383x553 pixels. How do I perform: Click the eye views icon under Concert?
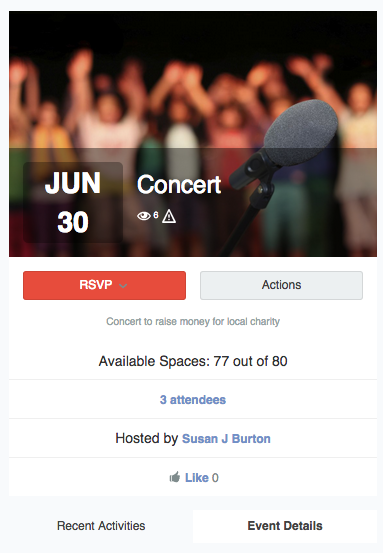[x=144, y=216]
